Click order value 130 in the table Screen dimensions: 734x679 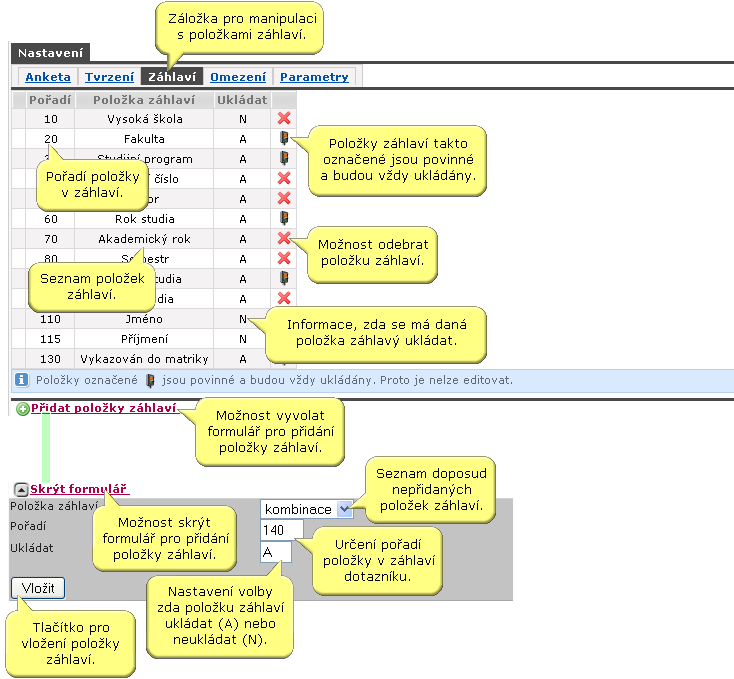(x=50, y=359)
